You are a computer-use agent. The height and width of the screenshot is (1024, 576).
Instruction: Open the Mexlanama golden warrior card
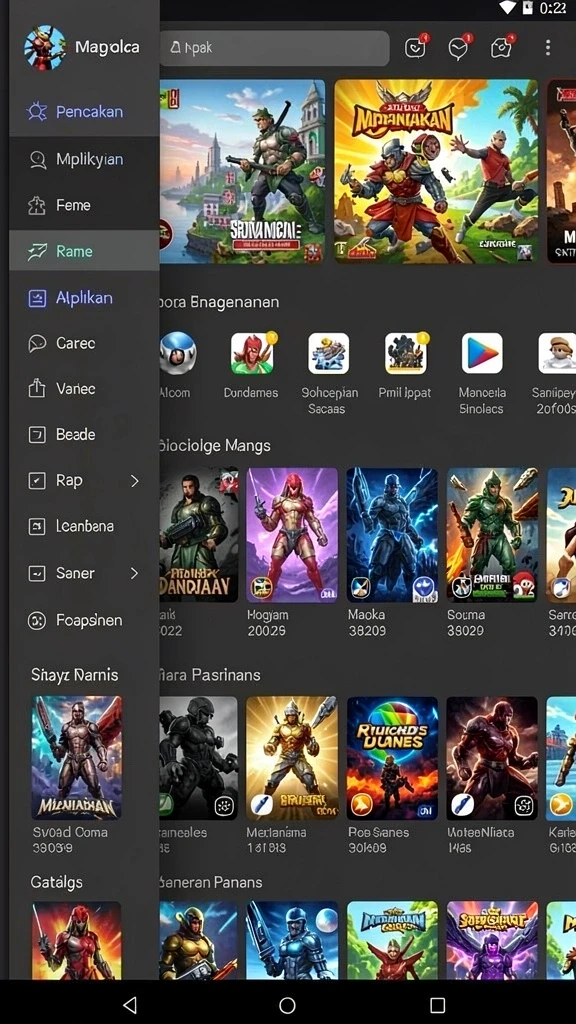pyautogui.click(x=292, y=758)
